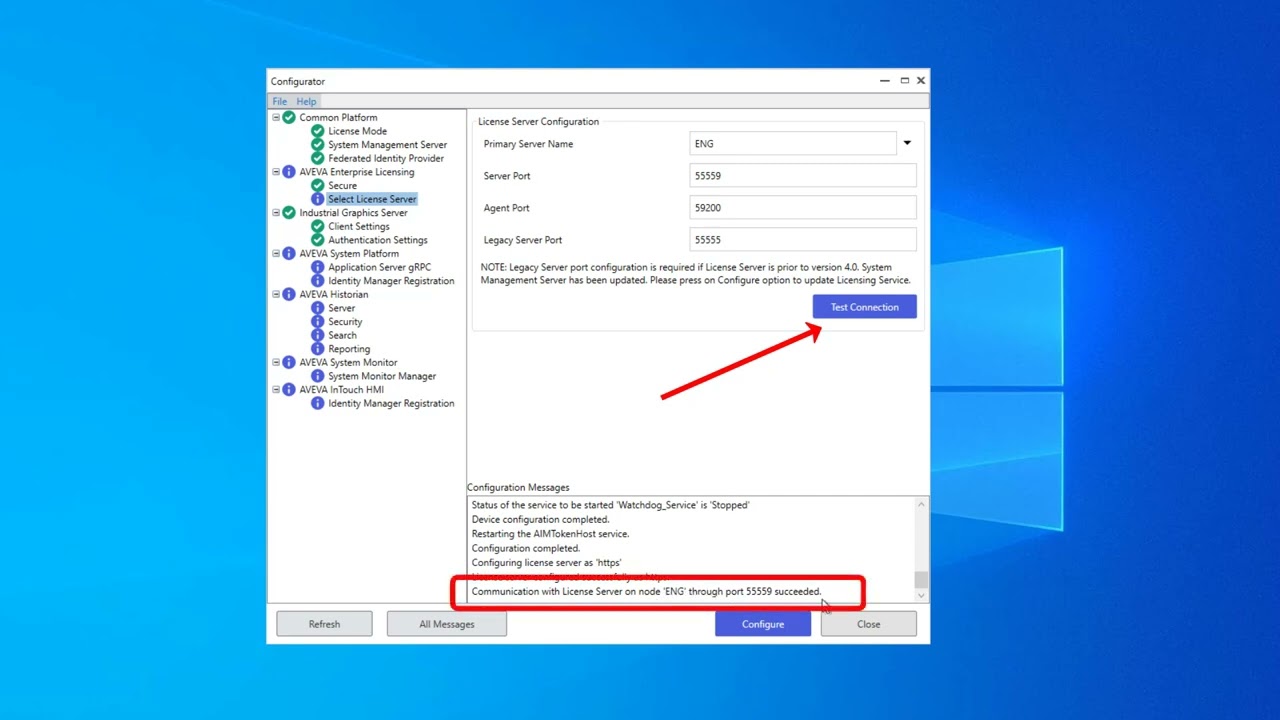Click info icon beside System Monitor Manager

[317, 376]
